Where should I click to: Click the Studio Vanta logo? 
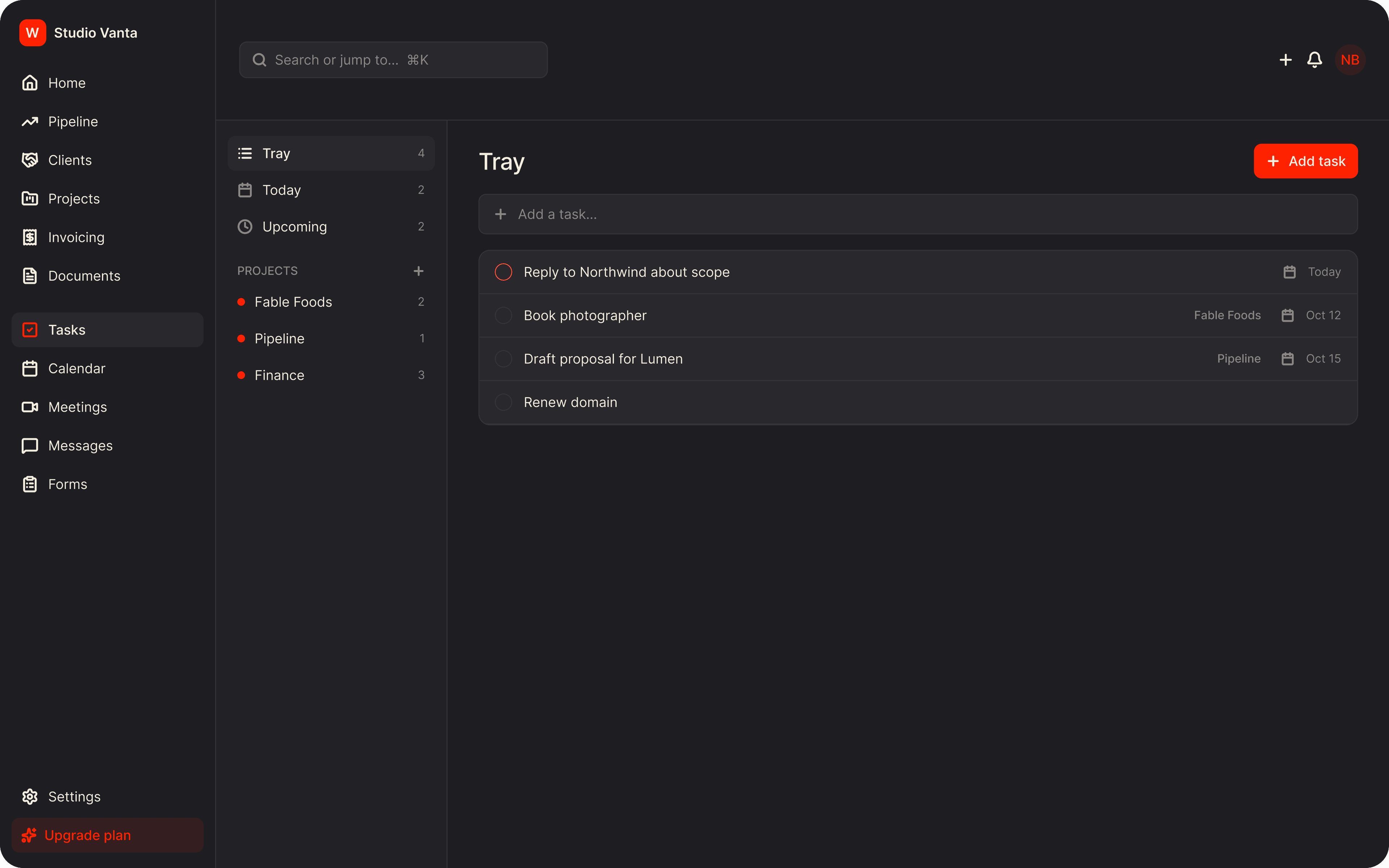[33, 33]
